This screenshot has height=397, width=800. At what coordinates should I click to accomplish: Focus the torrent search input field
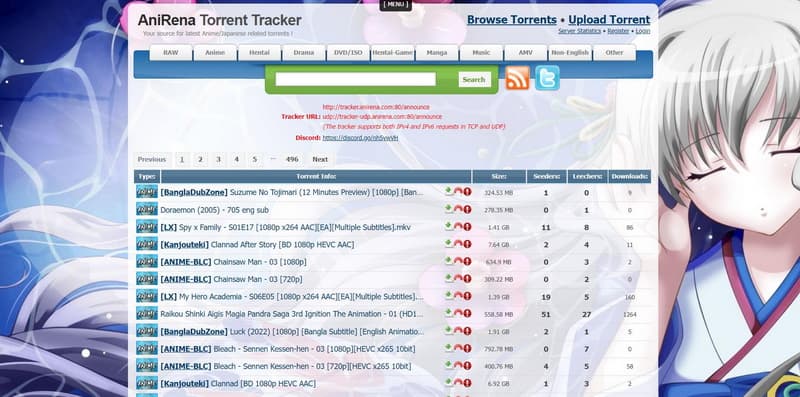click(x=356, y=79)
